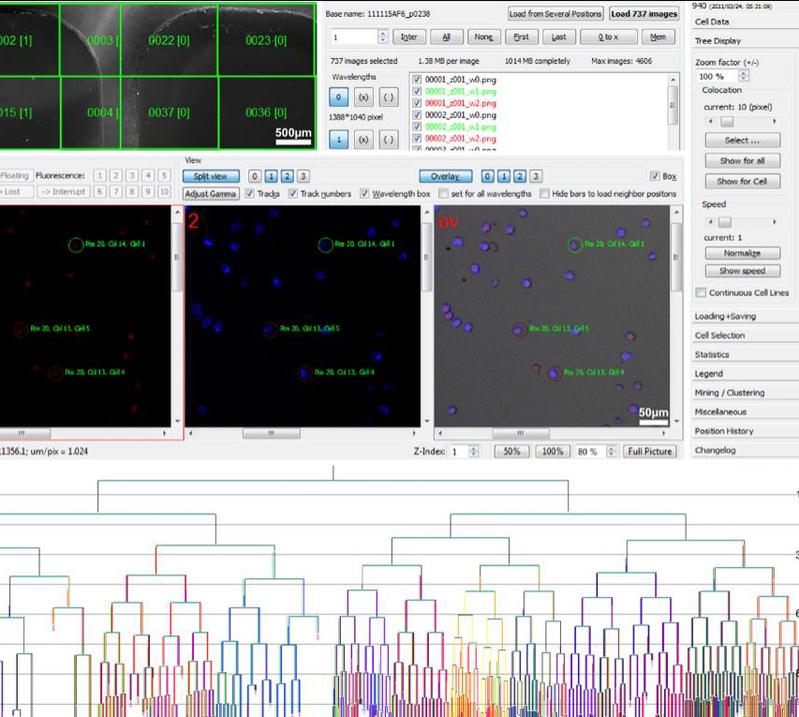Click wavelength 0 button in Wavelengths

click(338, 97)
